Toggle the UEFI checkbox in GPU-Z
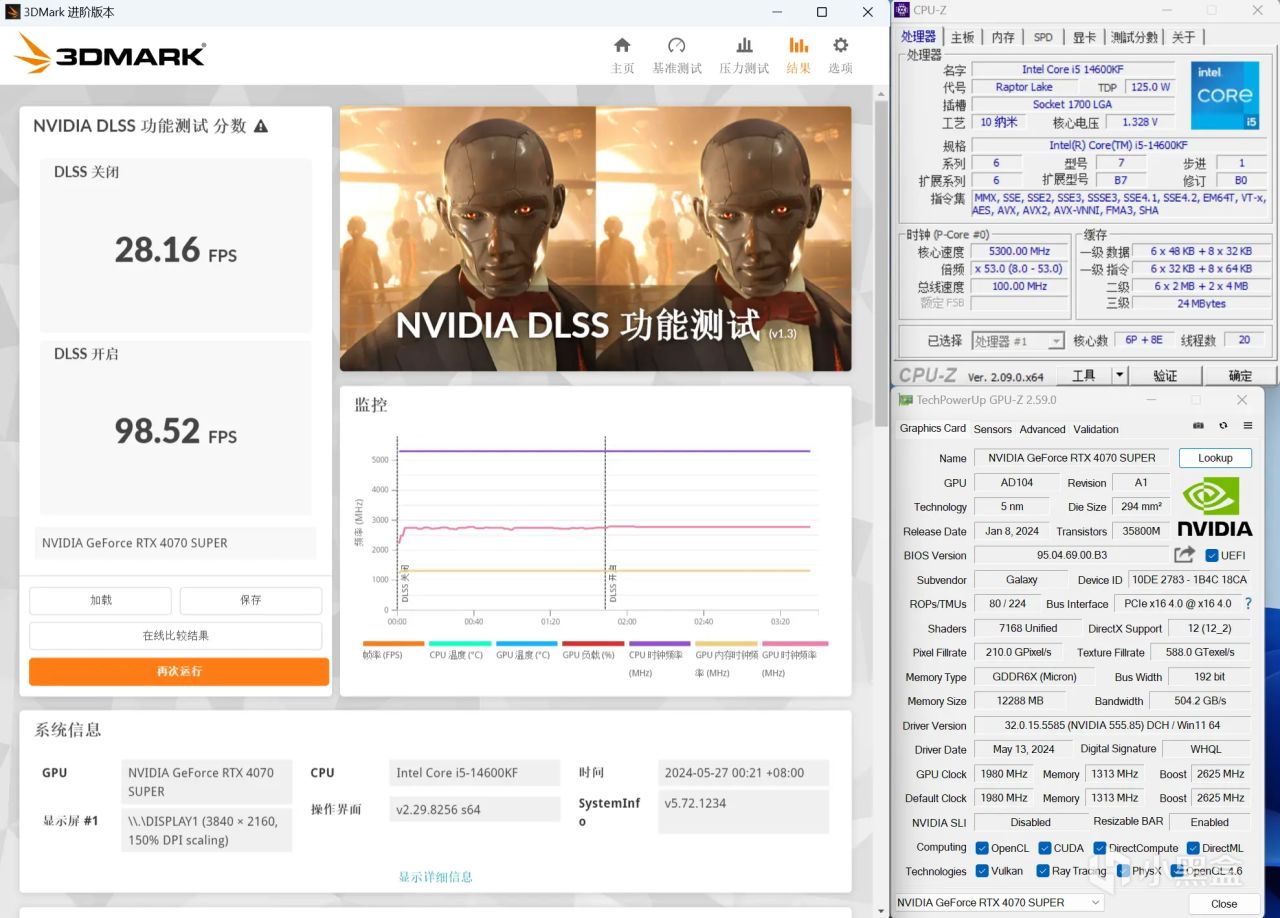This screenshot has width=1280, height=918. pyautogui.click(x=1211, y=555)
